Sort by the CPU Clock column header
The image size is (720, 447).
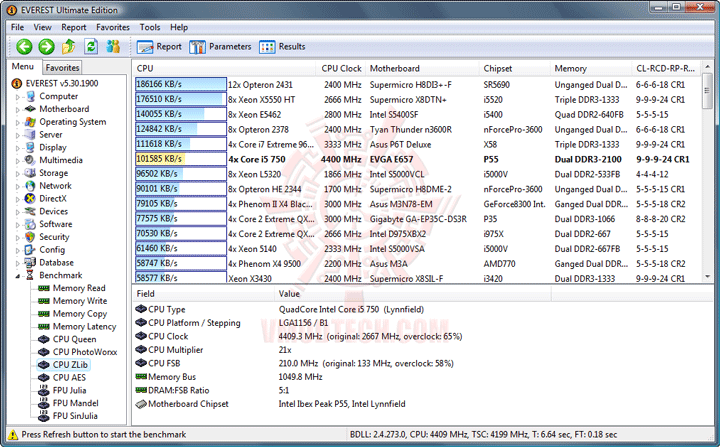pyautogui.click(x=341, y=68)
